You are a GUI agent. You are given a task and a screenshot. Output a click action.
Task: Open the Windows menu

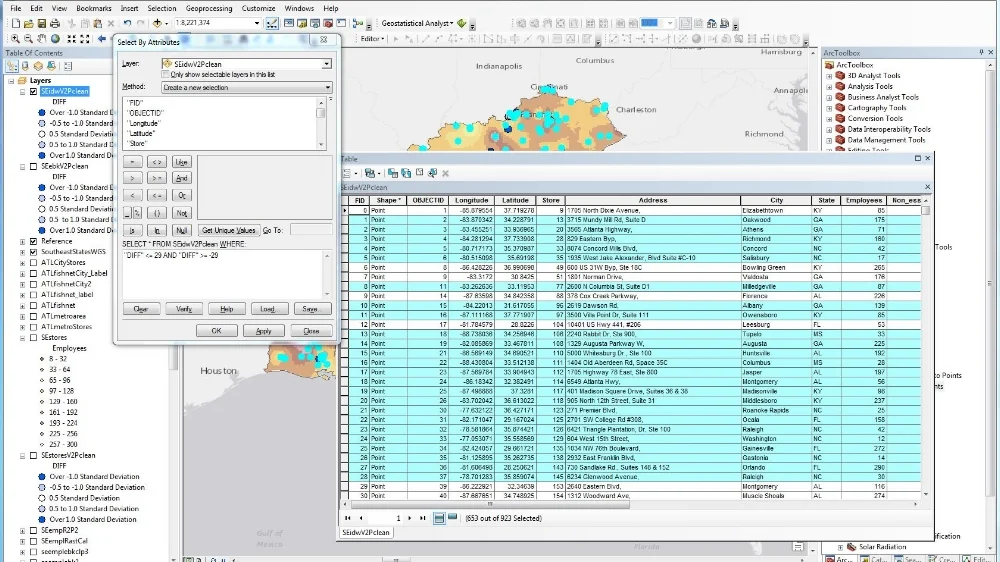coord(299,8)
